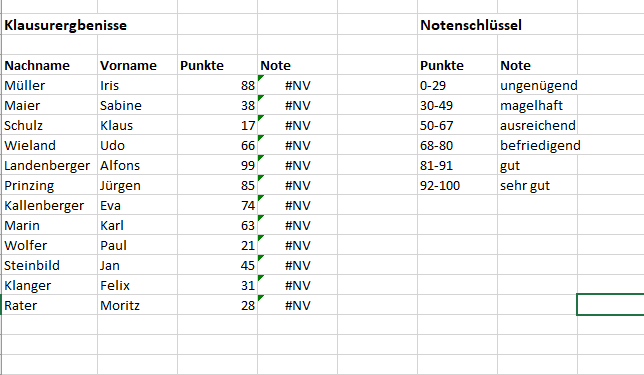Click the cell reading magelhaft
The width and height of the screenshot is (644, 375).
click(537, 105)
